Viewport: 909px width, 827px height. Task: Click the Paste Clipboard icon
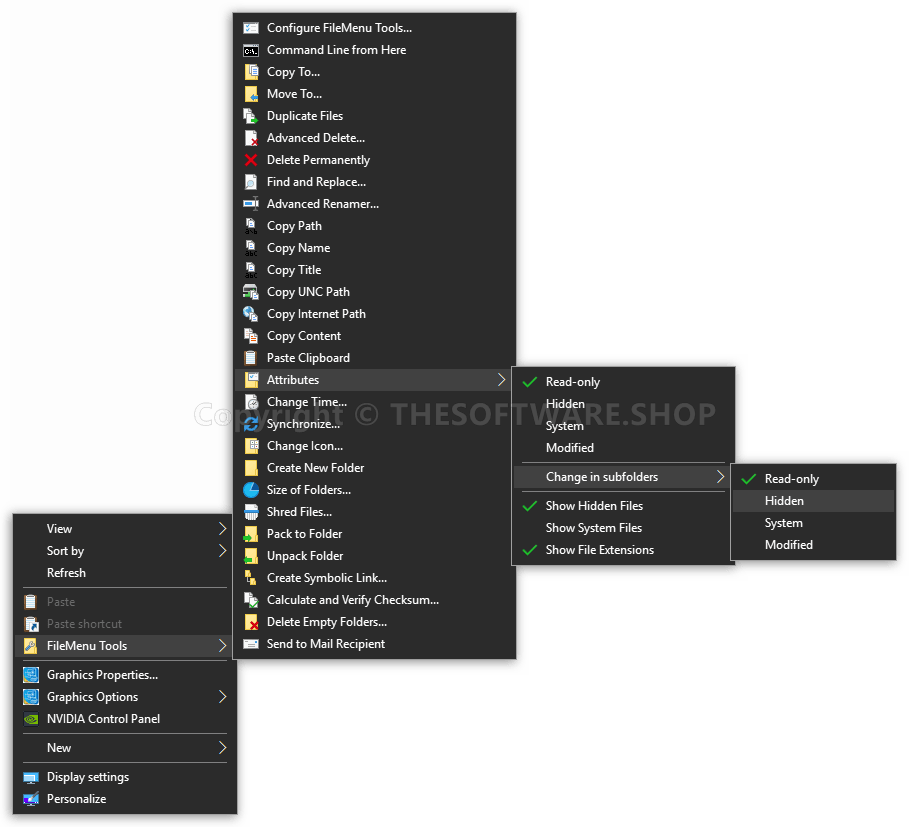(x=250, y=358)
